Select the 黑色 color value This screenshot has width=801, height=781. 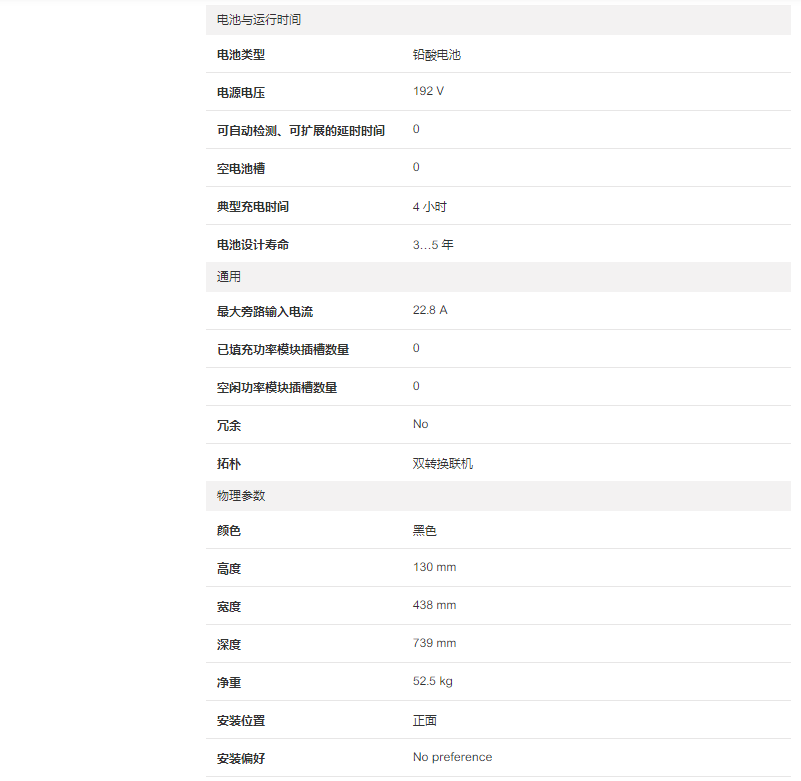425,530
